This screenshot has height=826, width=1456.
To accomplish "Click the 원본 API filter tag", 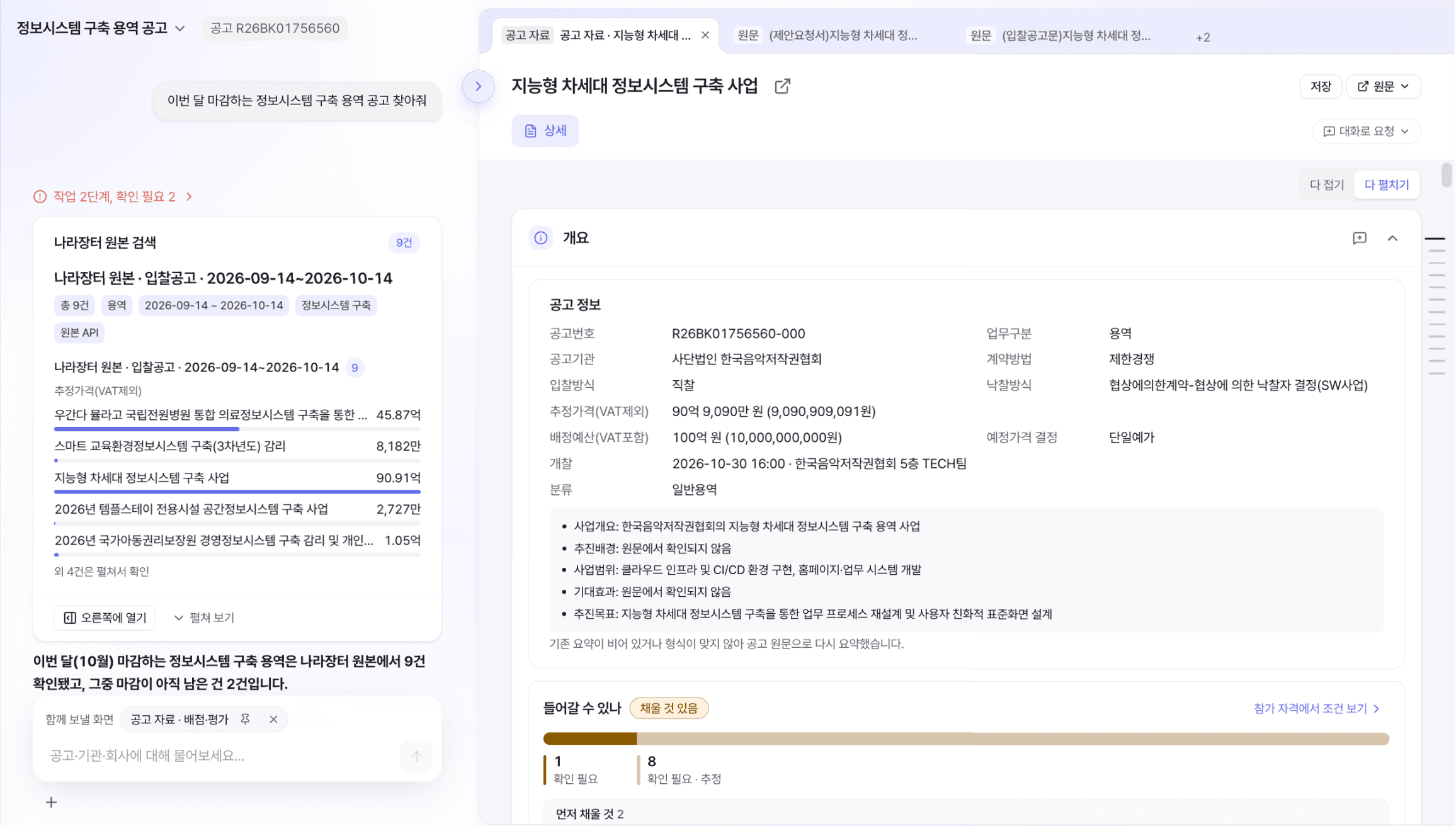I will [79, 332].
